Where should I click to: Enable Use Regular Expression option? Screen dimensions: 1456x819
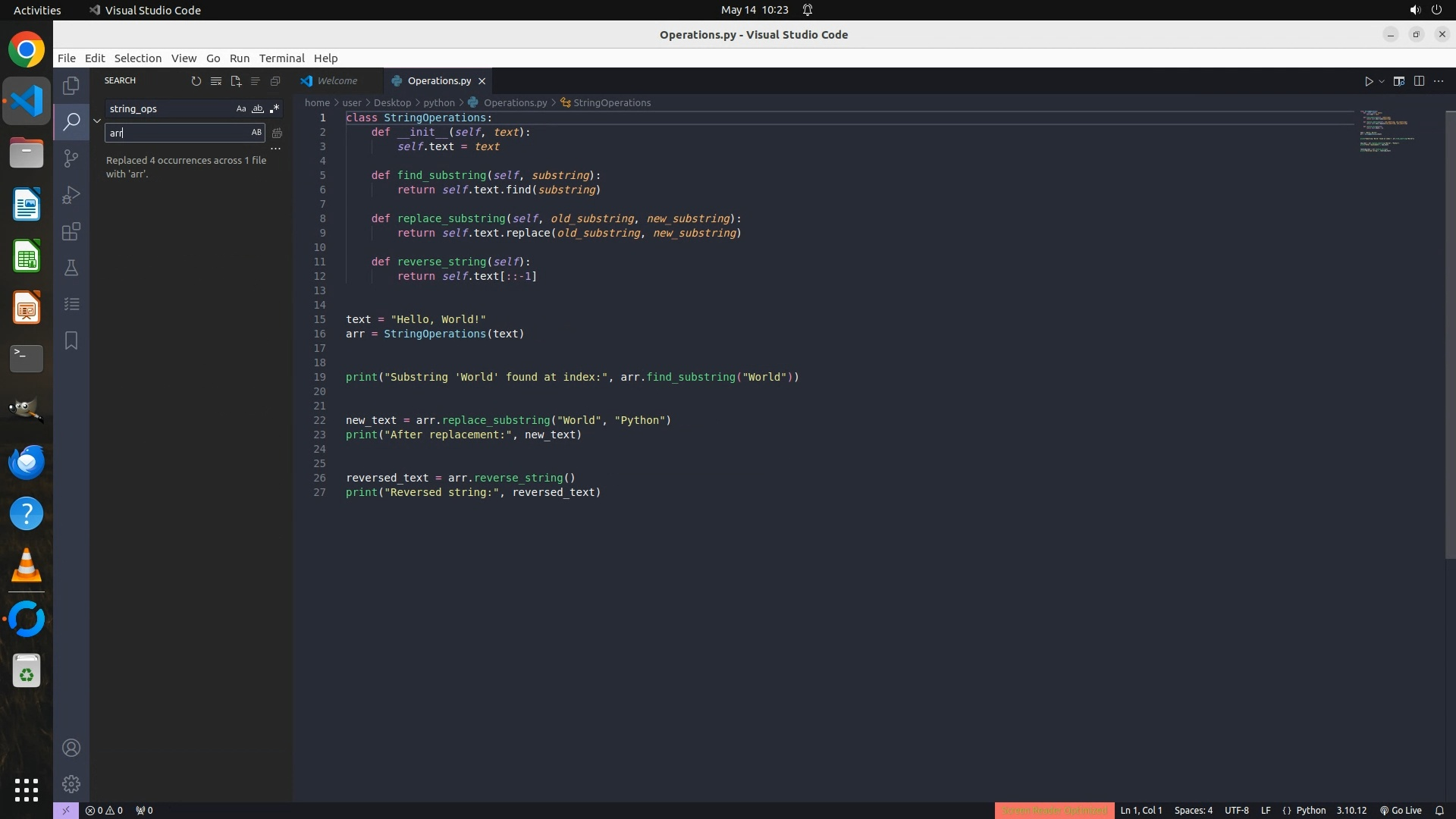(275, 109)
